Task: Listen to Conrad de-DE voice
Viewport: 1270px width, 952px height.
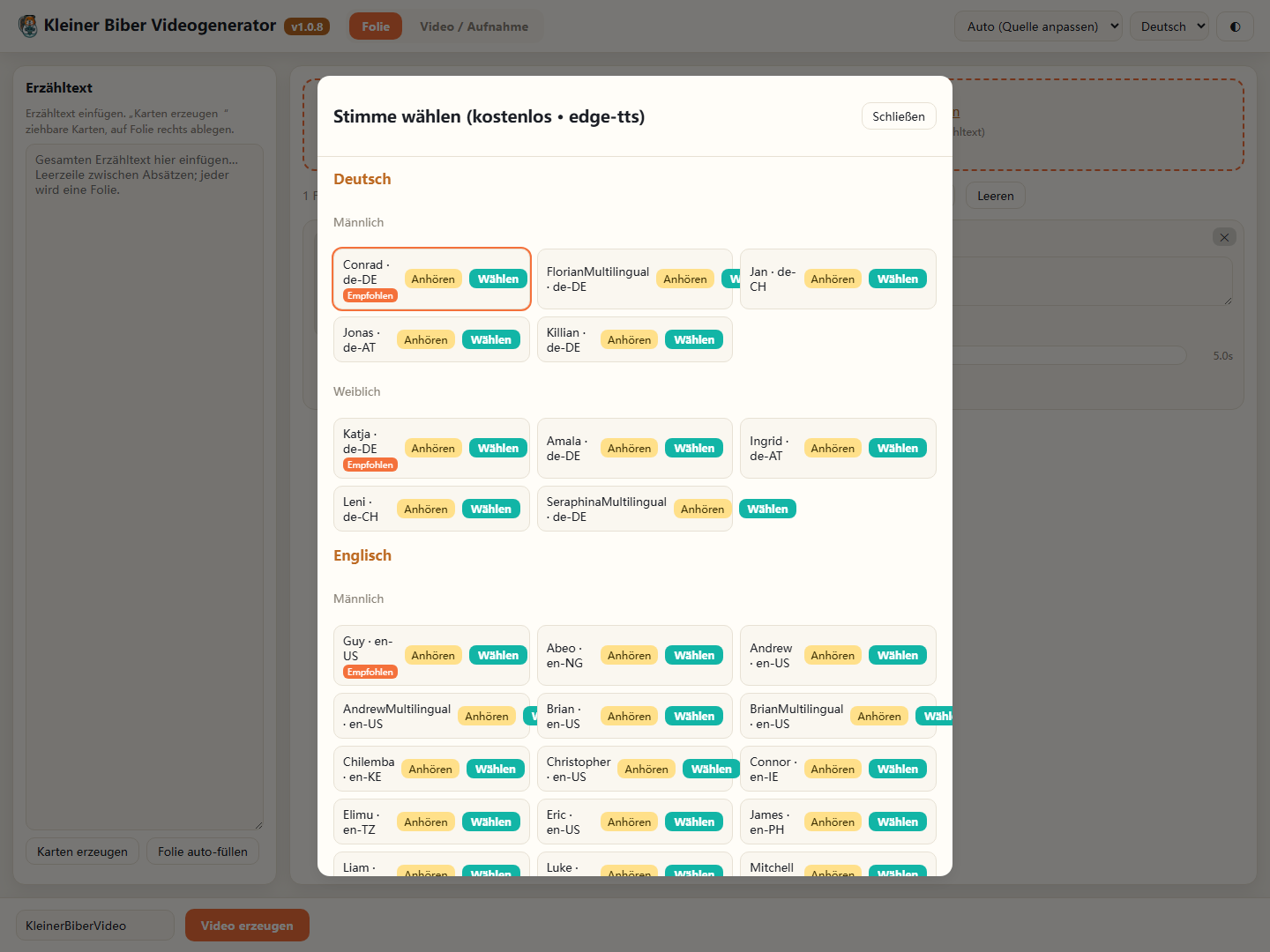Action: pyautogui.click(x=433, y=279)
